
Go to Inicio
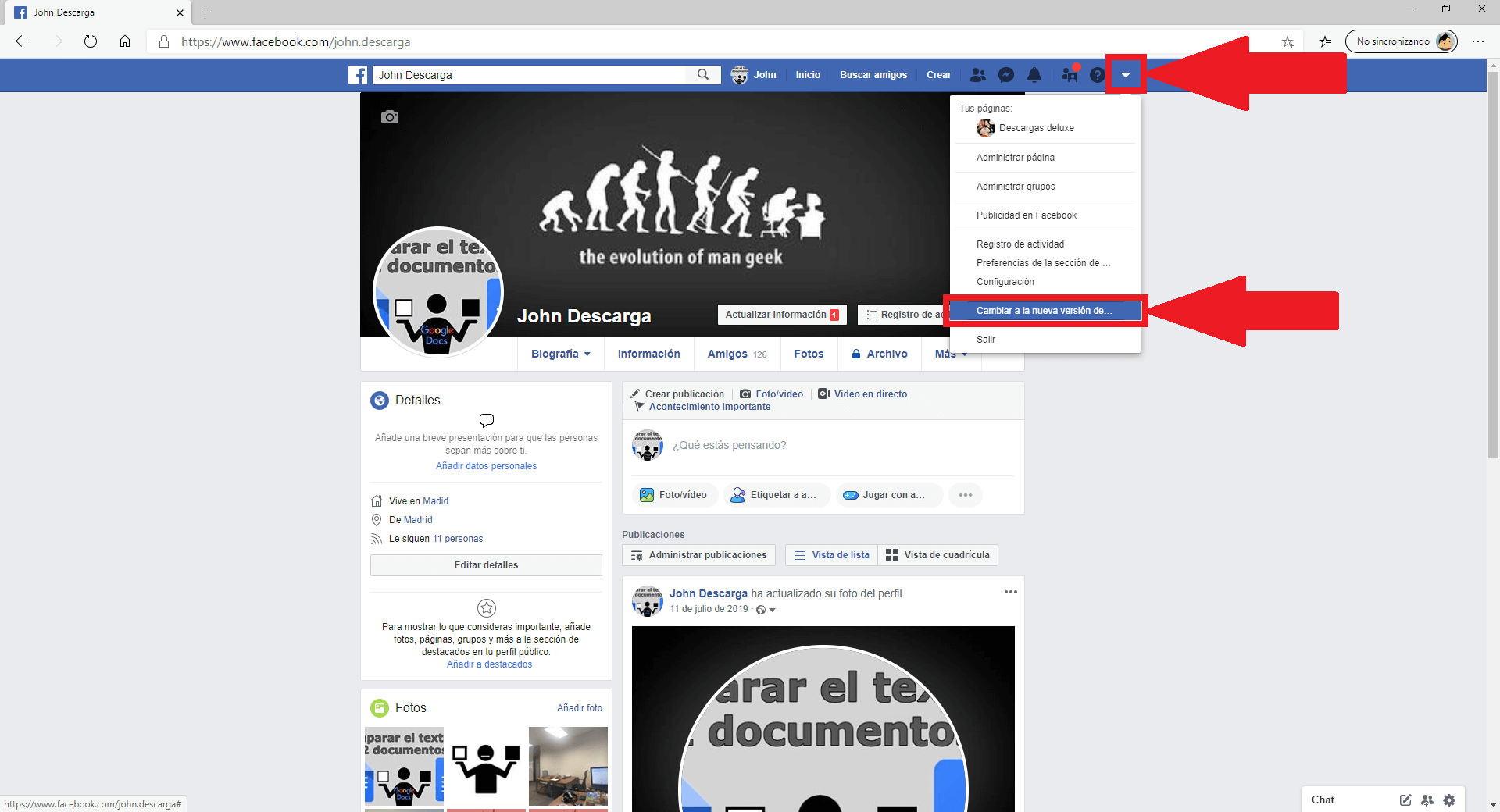pos(808,75)
